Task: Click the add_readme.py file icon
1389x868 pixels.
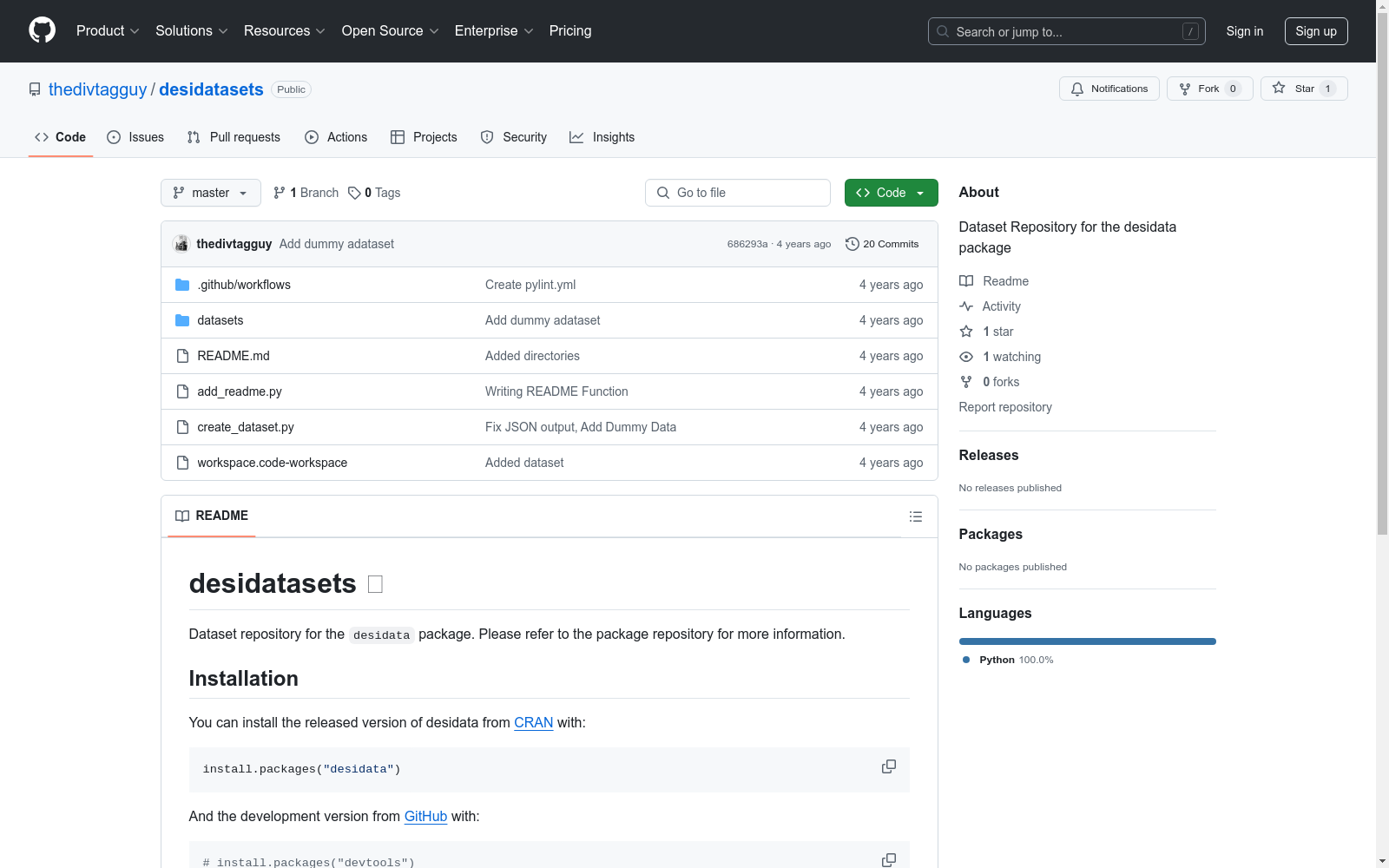Action: point(182,391)
